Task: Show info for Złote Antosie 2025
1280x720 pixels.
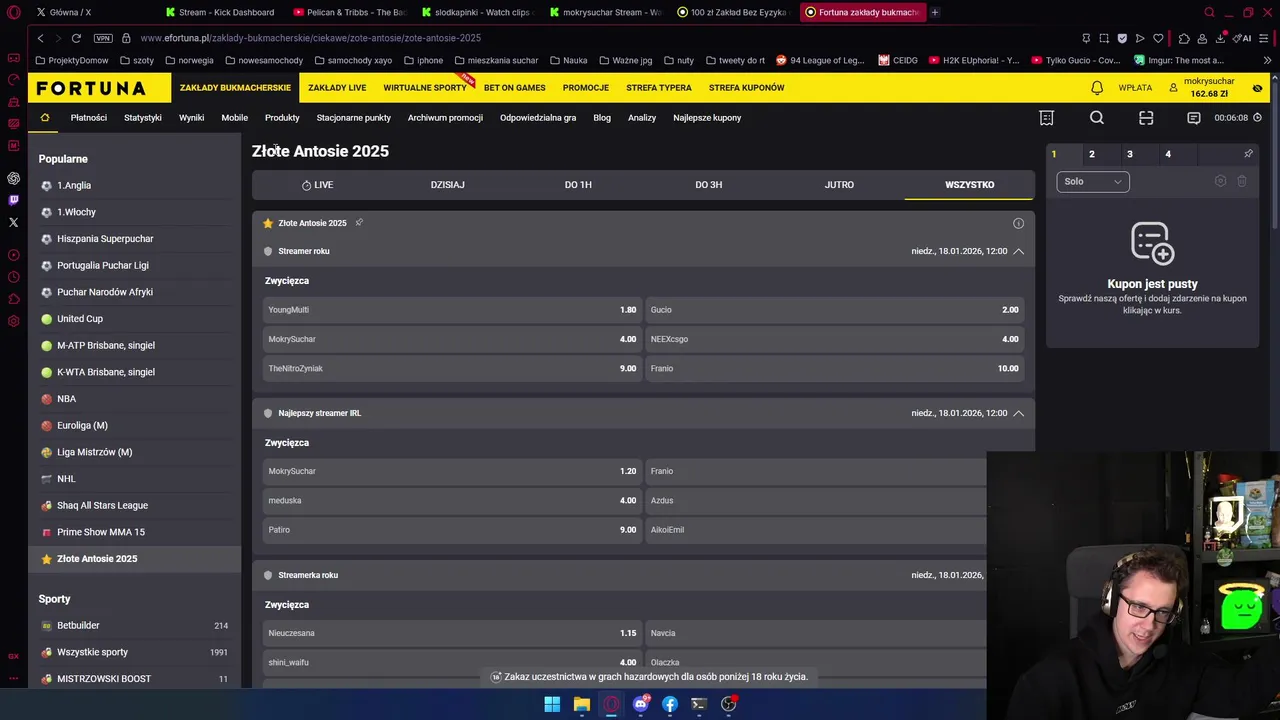Action: pyautogui.click(x=1018, y=223)
